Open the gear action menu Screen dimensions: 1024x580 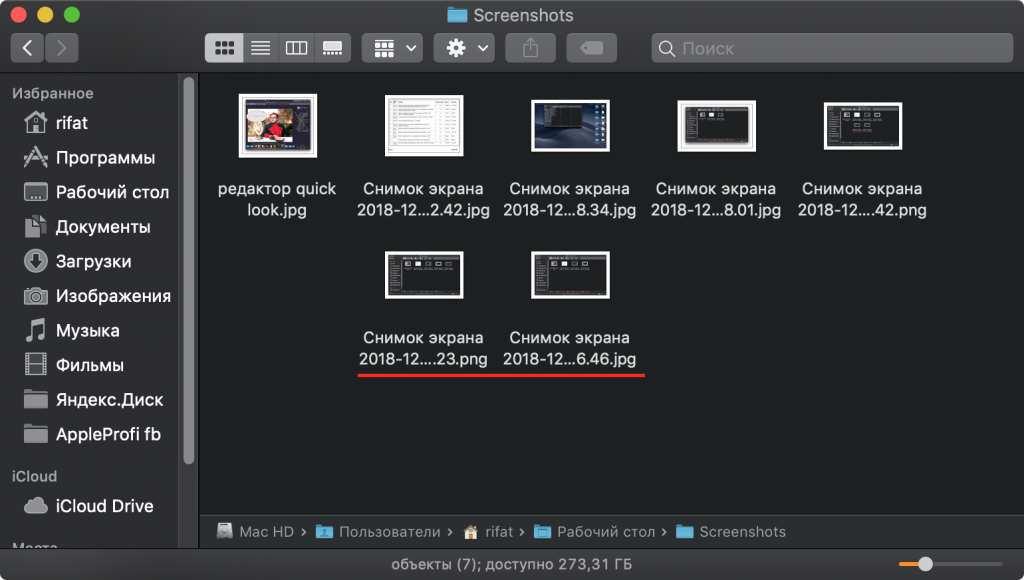click(x=465, y=47)
